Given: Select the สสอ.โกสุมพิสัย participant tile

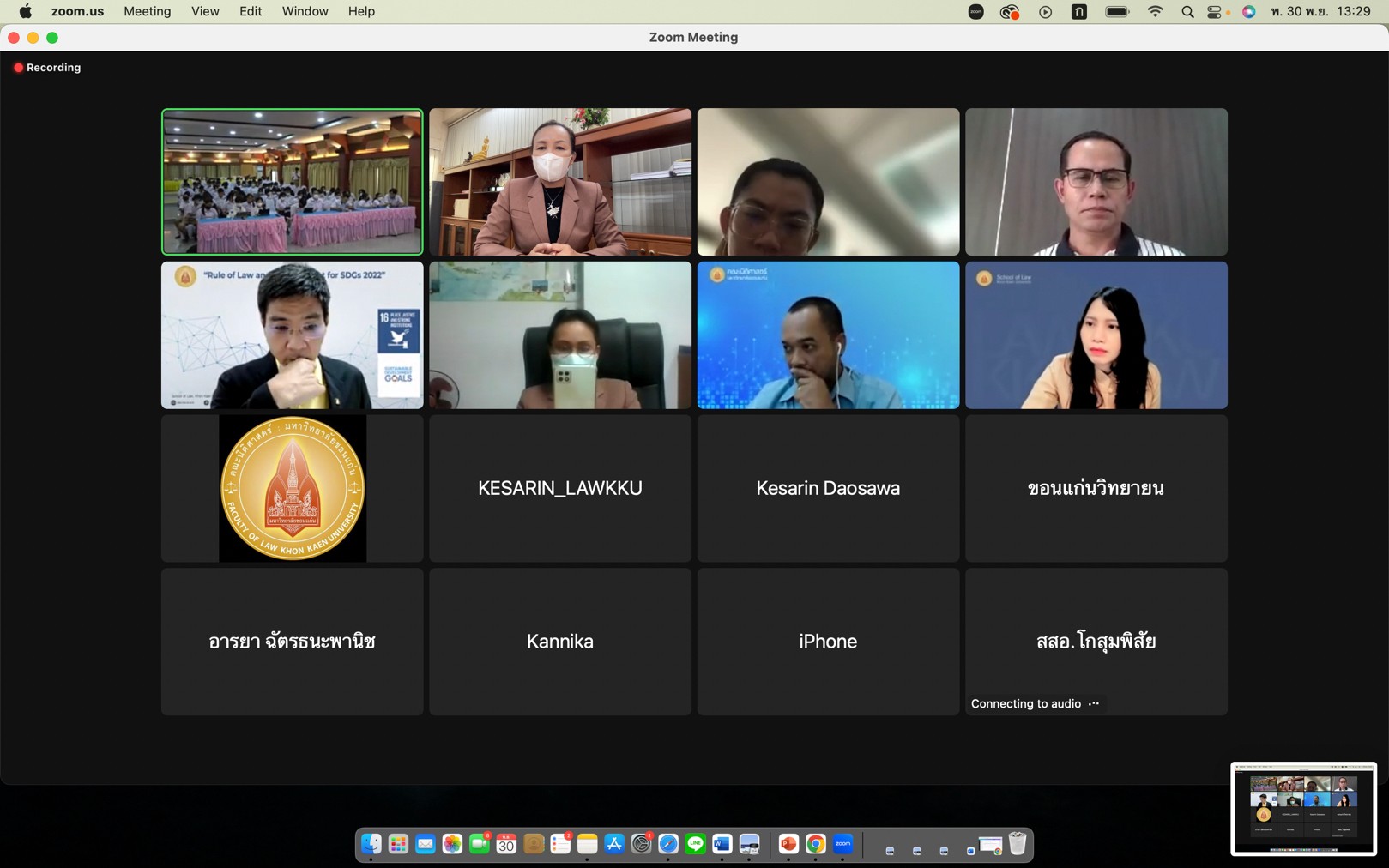Looking at the screenshot, I should pos(1096,642).
